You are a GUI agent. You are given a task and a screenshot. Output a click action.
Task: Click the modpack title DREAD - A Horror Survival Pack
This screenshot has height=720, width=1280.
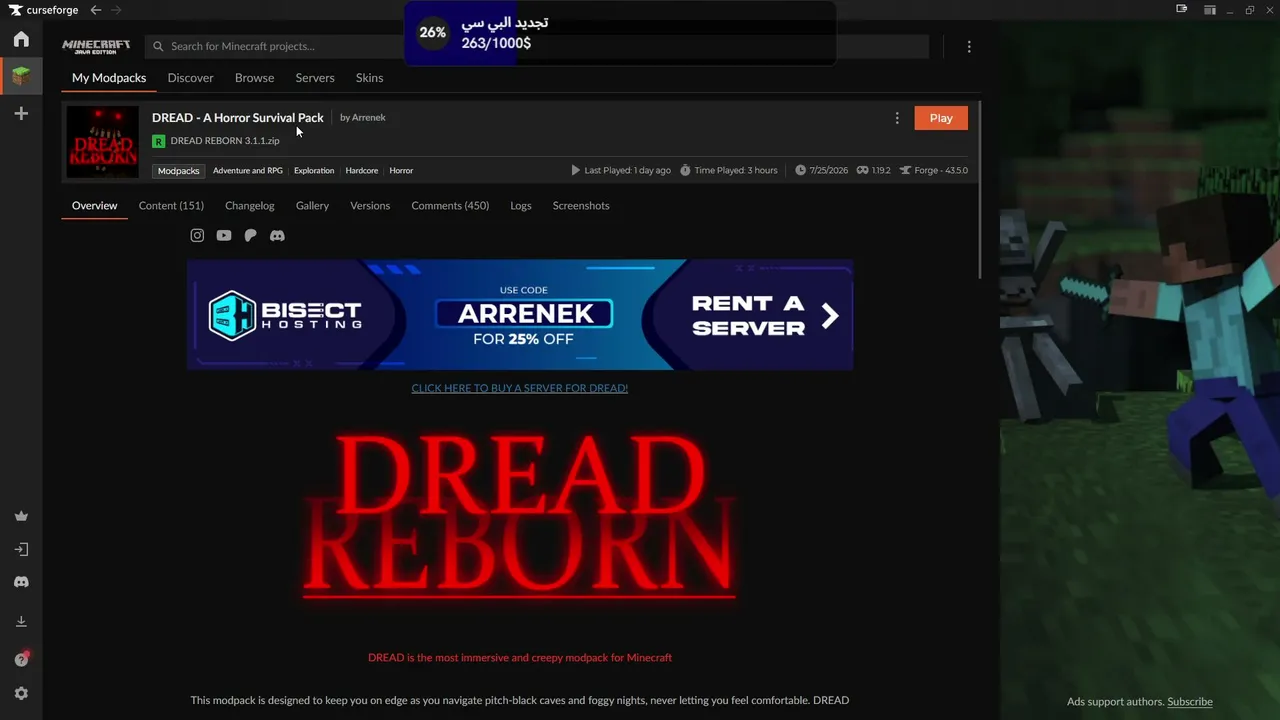pos(238,118)
